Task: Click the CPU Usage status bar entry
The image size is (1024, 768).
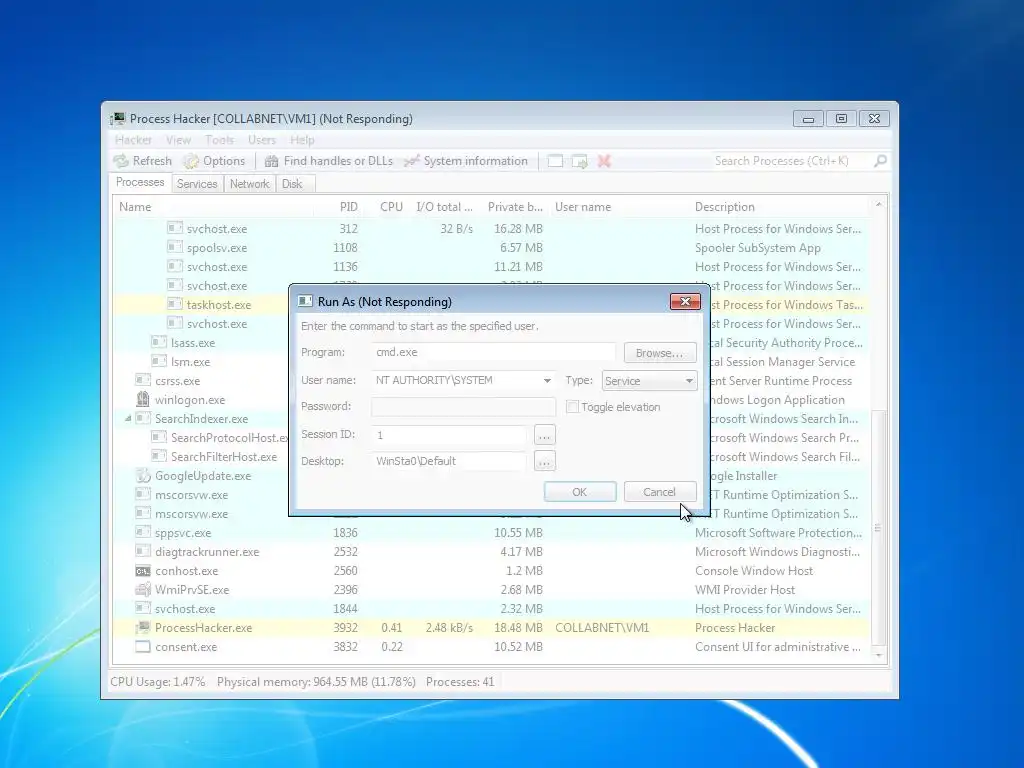Action: pos(157,682)
